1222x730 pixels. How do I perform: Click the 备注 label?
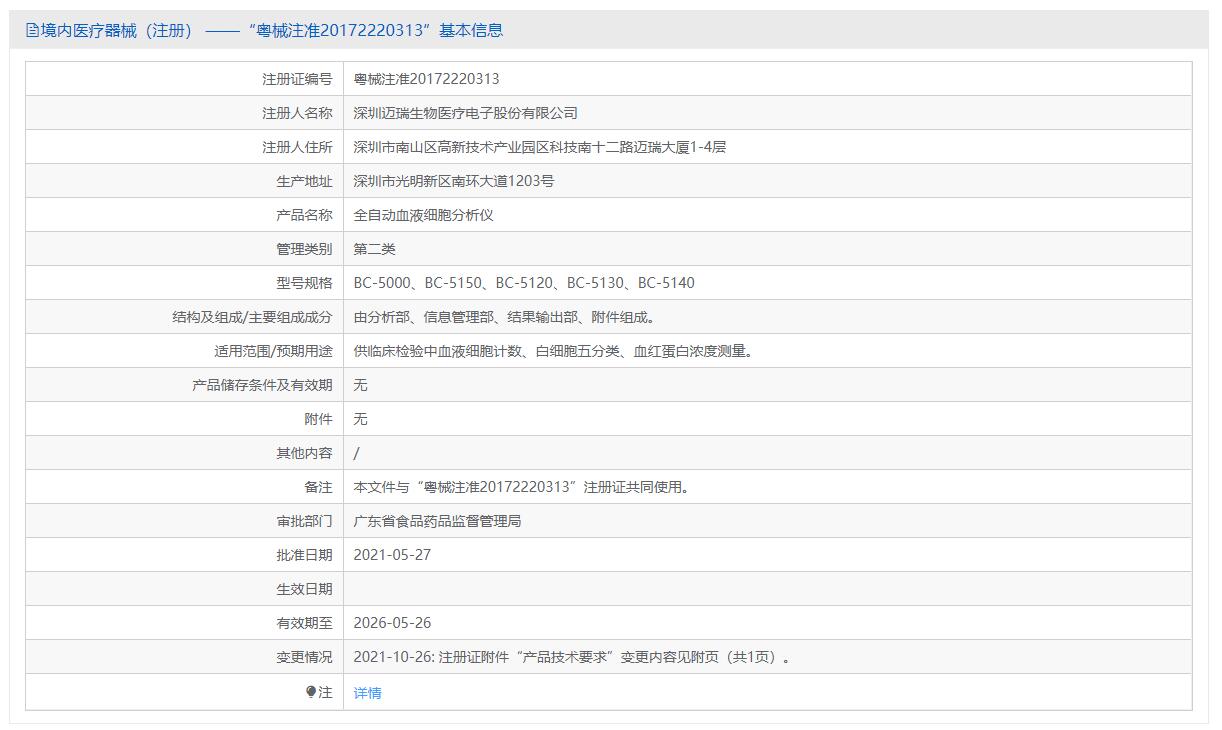tap(319, 487)
